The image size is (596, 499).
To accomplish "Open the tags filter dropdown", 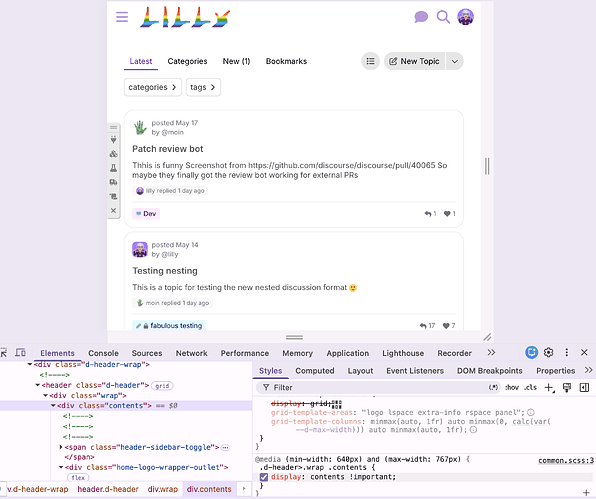I will coord(203,87).
